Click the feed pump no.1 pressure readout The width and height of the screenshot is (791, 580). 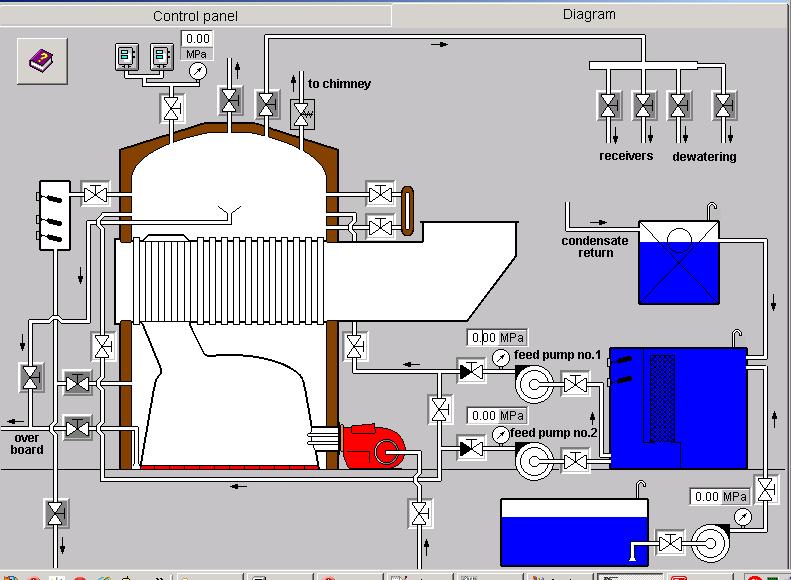[x=497, y=338]
